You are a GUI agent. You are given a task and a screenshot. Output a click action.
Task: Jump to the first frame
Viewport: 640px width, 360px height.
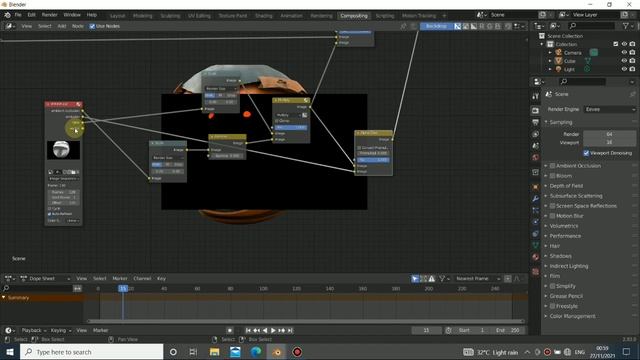pyautogui.click(x=248, y=330)
